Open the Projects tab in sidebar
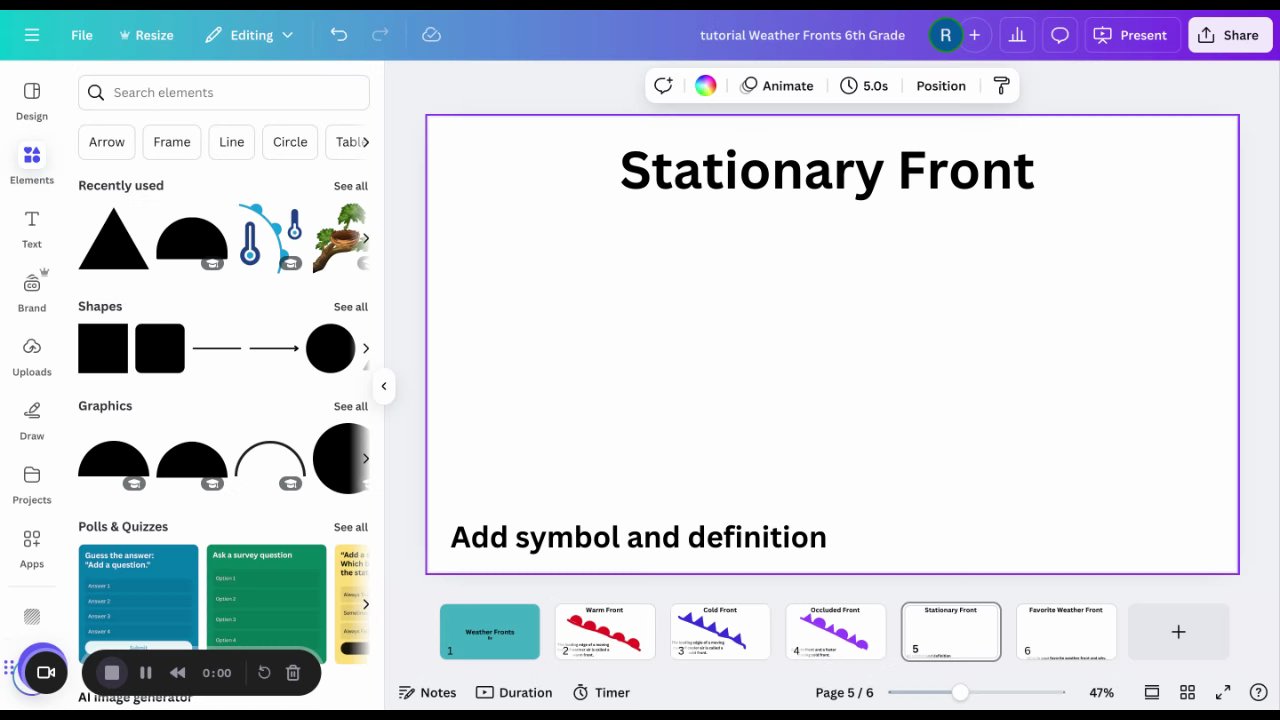Viewport: 1280px width, 720px height. (32, 485)
